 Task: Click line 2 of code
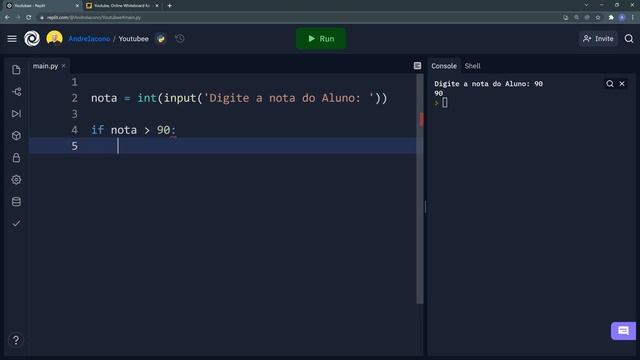[239, 98]
